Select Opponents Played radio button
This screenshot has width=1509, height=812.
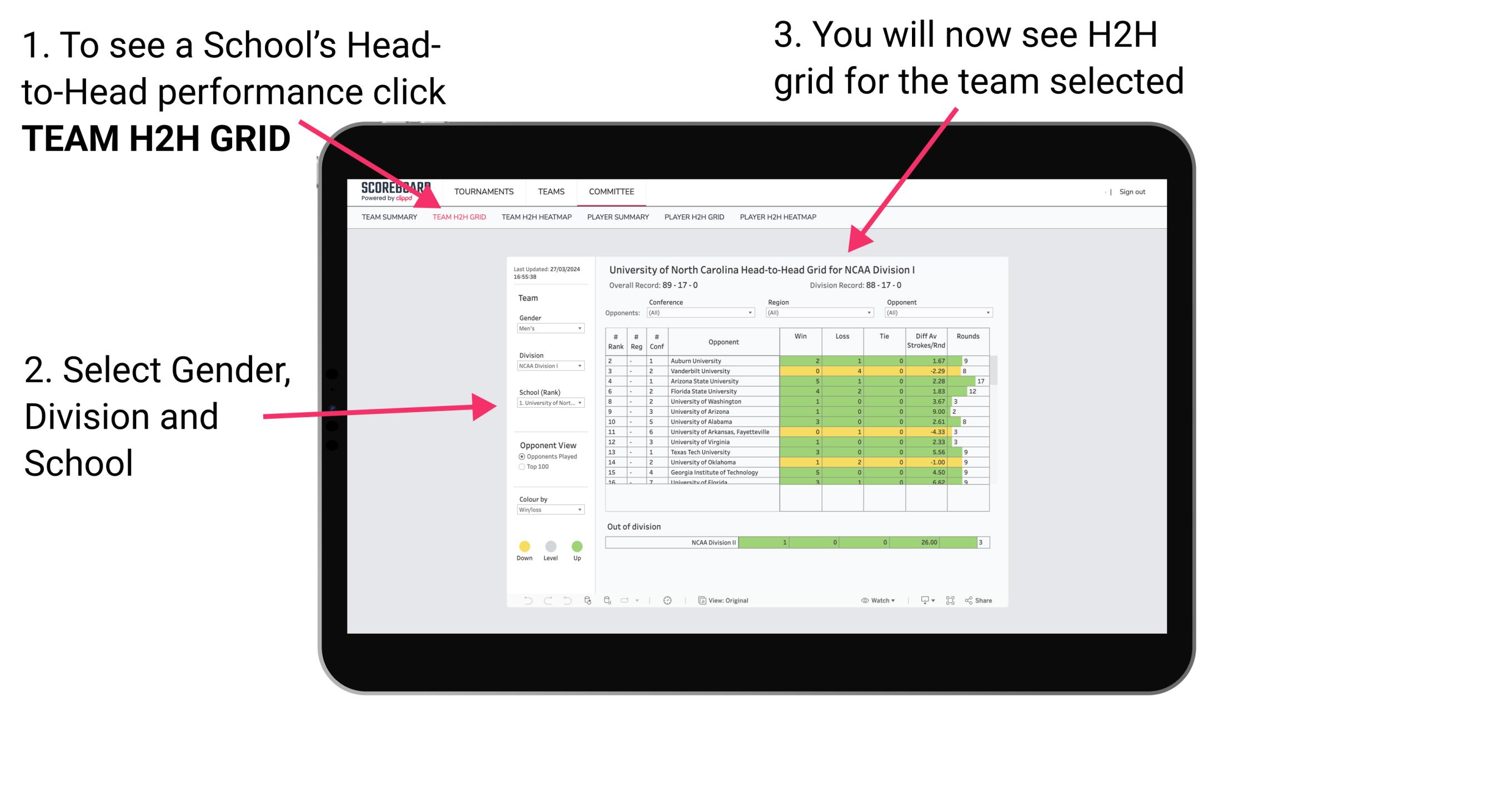coord(520,458)
